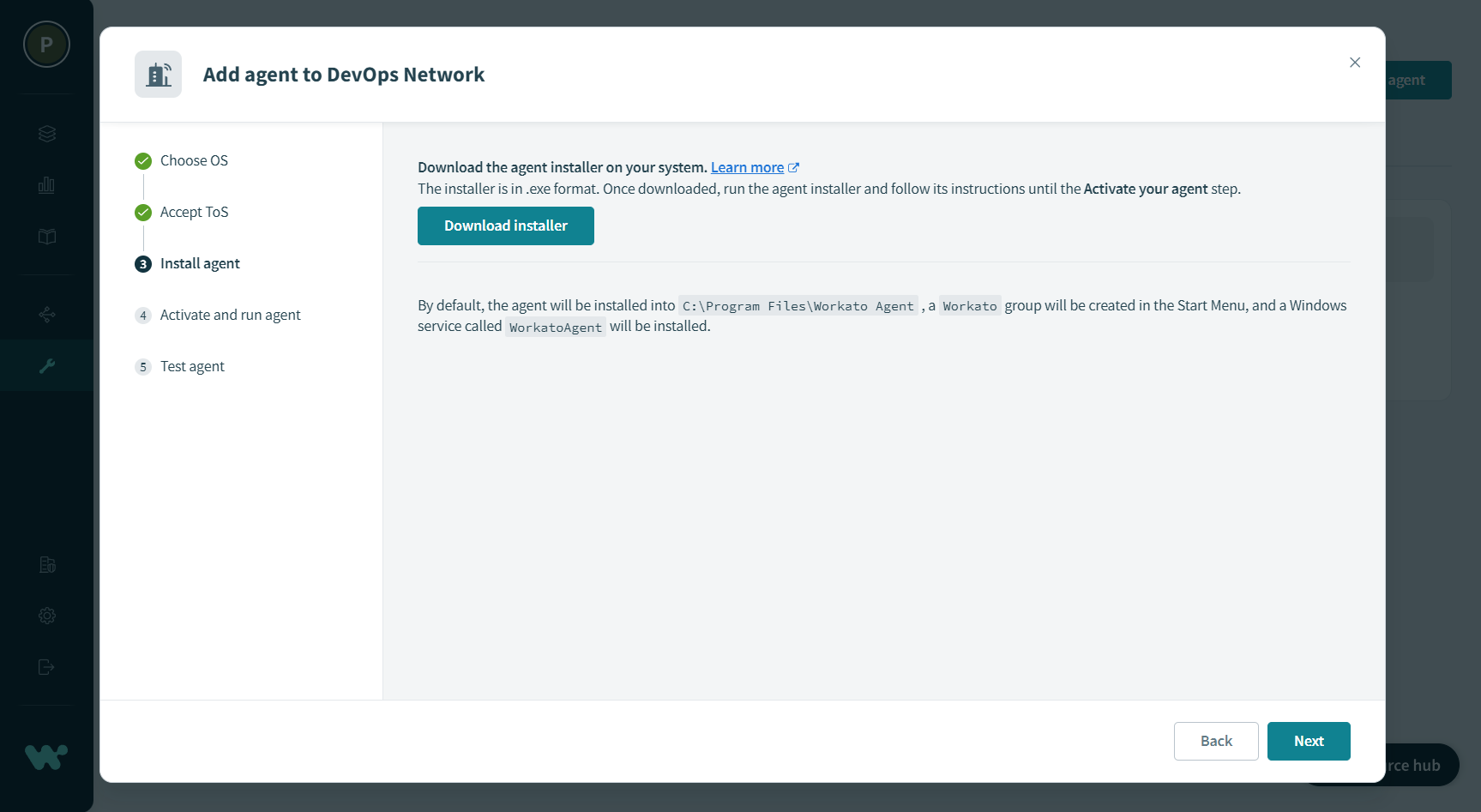The width and height of the screenshot is (1481, 812).
Task: Click the building with shield icon
Action: click(47, 564)
